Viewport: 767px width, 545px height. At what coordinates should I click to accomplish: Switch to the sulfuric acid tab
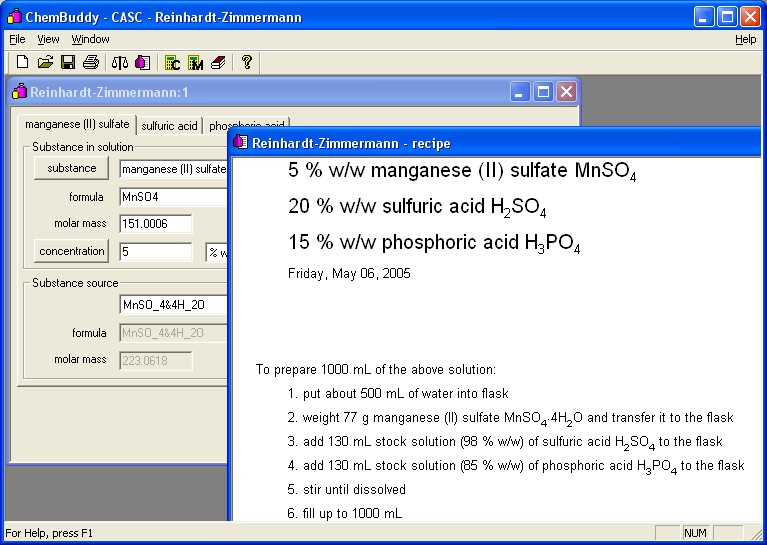[x=169, y=126]
